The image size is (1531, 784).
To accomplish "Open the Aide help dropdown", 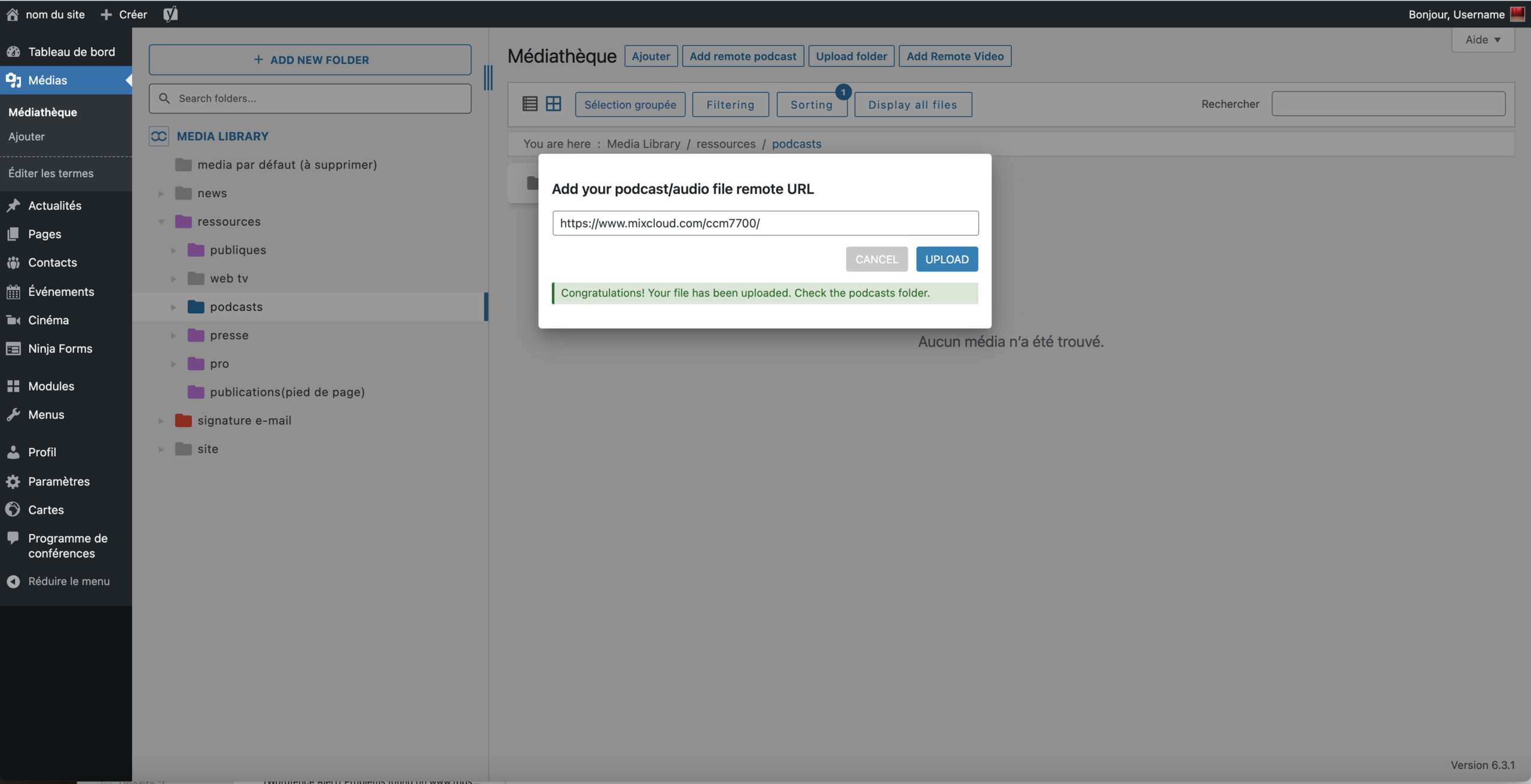I will coord(1483,40).
